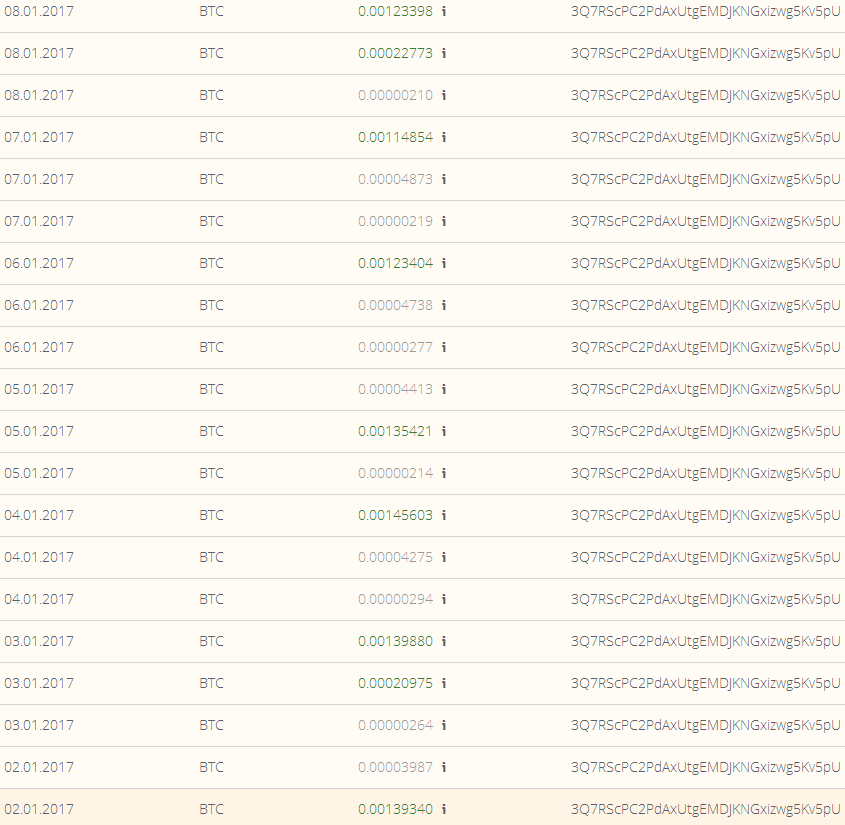Click wallet address in the 0.00123398 row
This screenshot has height=825, width=845.
click(705, 12)
